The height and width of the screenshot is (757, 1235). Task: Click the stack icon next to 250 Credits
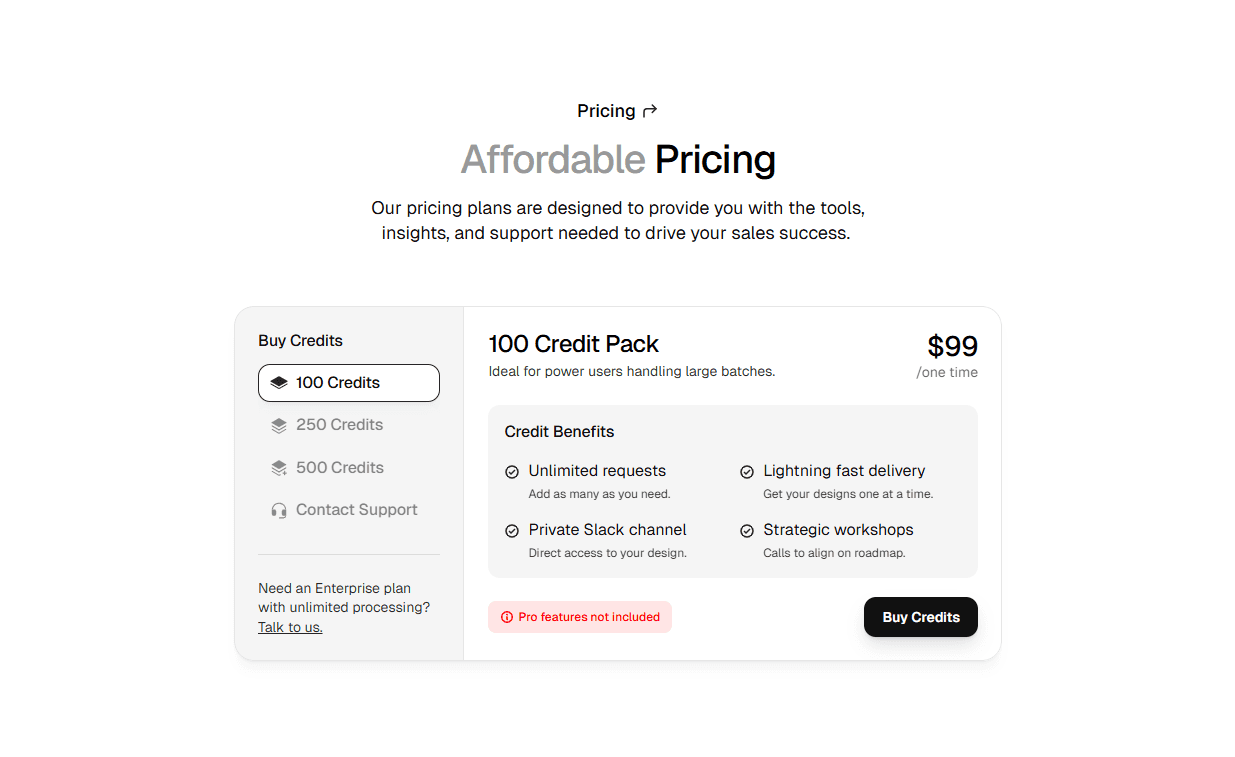pyautogui.click(x=278, y=425)
